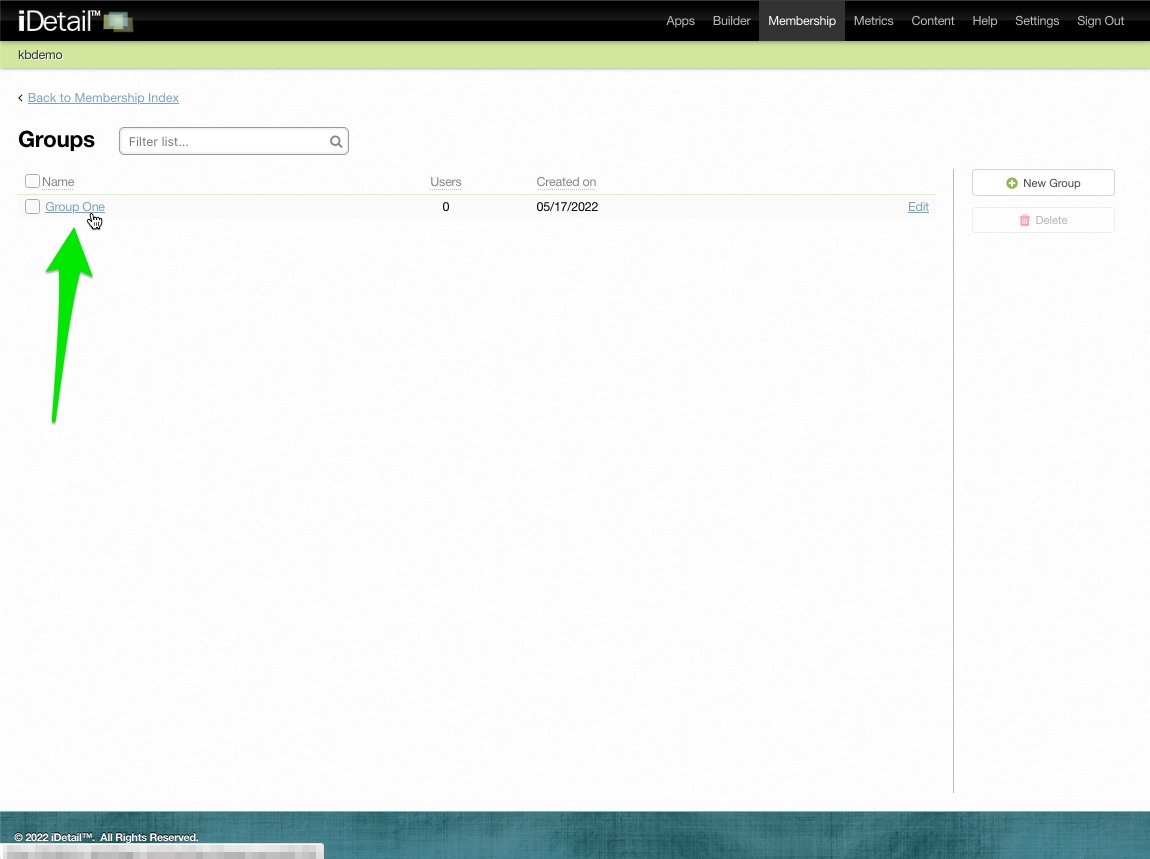The width and height of the screenshot is (1150, 859).
Task: Select the Membership tab
Action: (802, 21)
